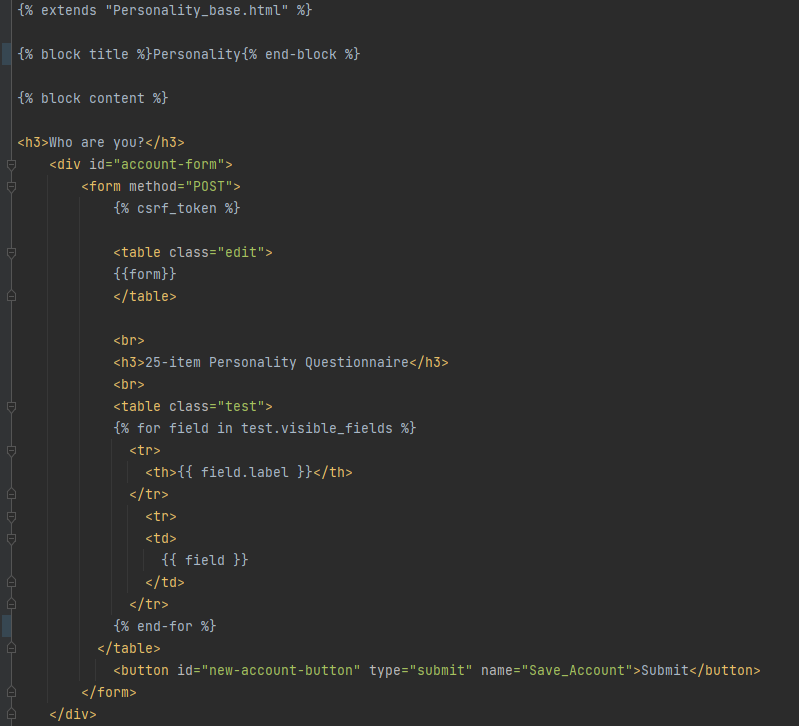The width and height of the screenshot is (799, 726).
Task: Collapse the <td> fold marker in gutter
Action: pos(11,539)
